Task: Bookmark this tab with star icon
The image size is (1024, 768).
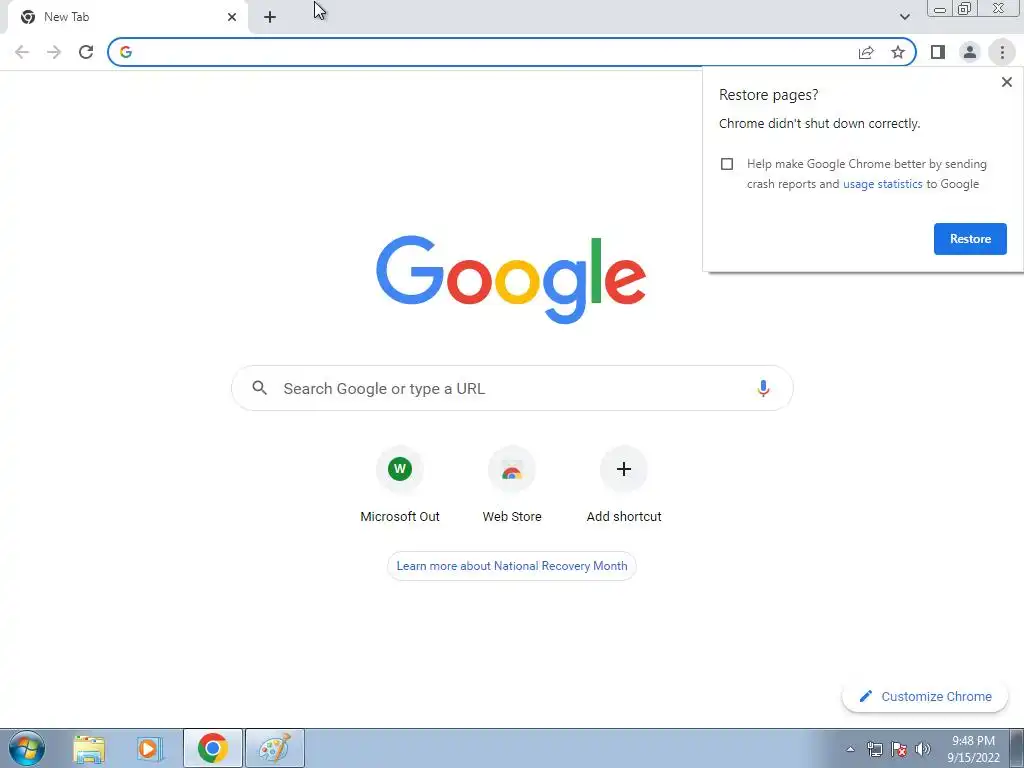Action: [x=898, y=52]
